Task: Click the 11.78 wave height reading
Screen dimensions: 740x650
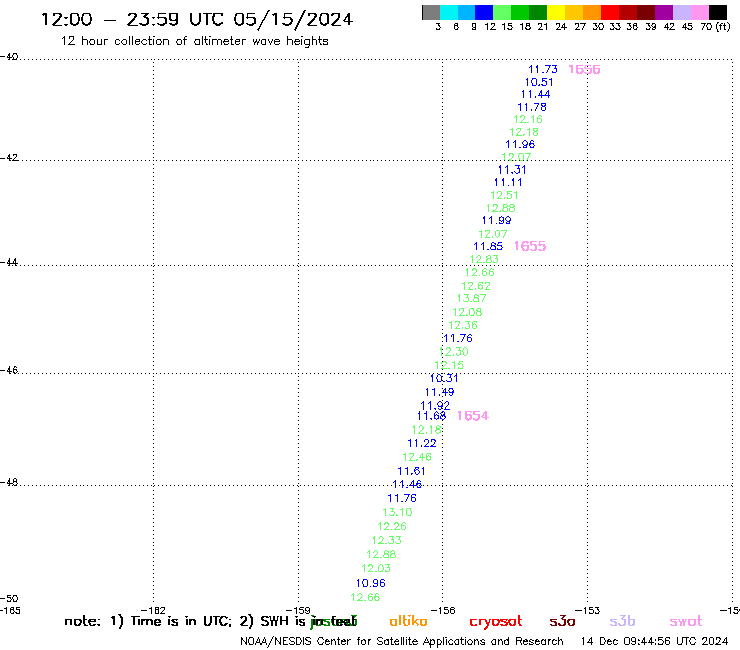Action: [x=532, y=107]
